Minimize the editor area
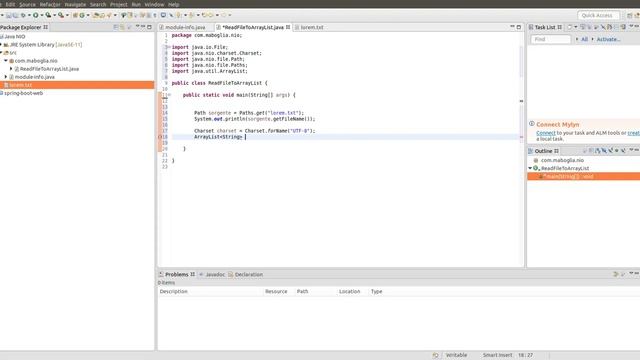Viewport: 640px width, 360px height. pos(512,27)
